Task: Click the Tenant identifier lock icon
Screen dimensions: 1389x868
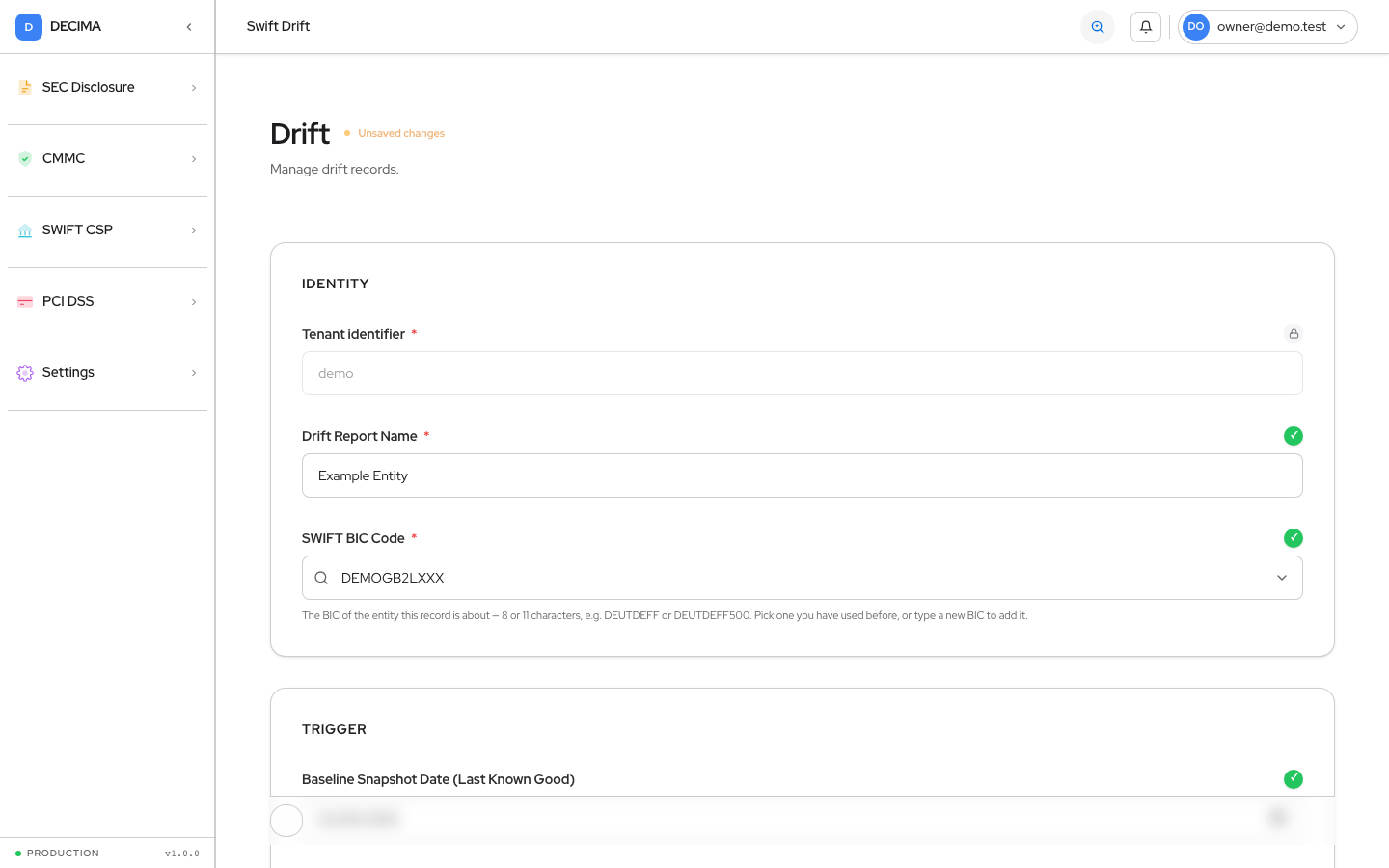Action: pos(1294,334)
